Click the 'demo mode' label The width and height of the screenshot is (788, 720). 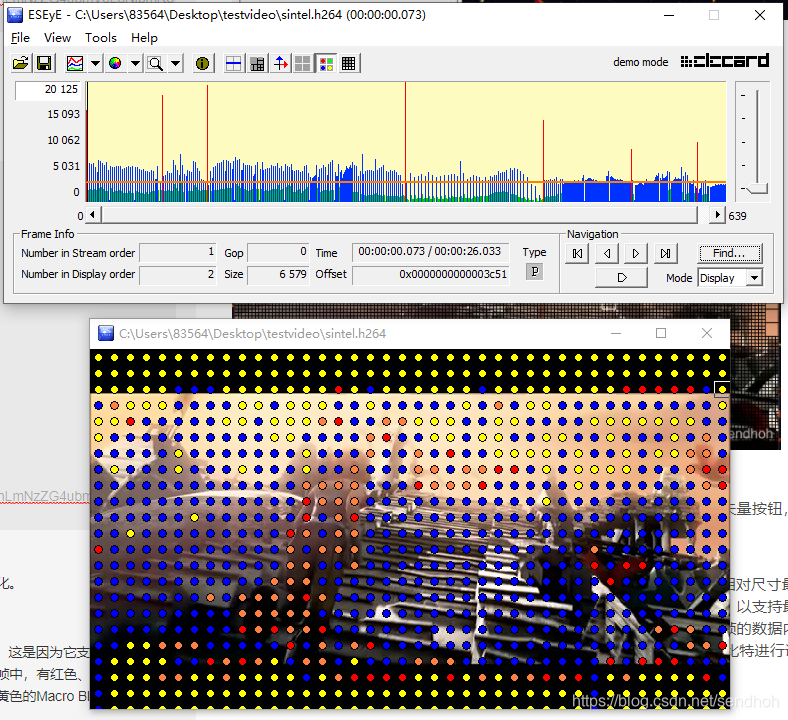coord(641,62)
